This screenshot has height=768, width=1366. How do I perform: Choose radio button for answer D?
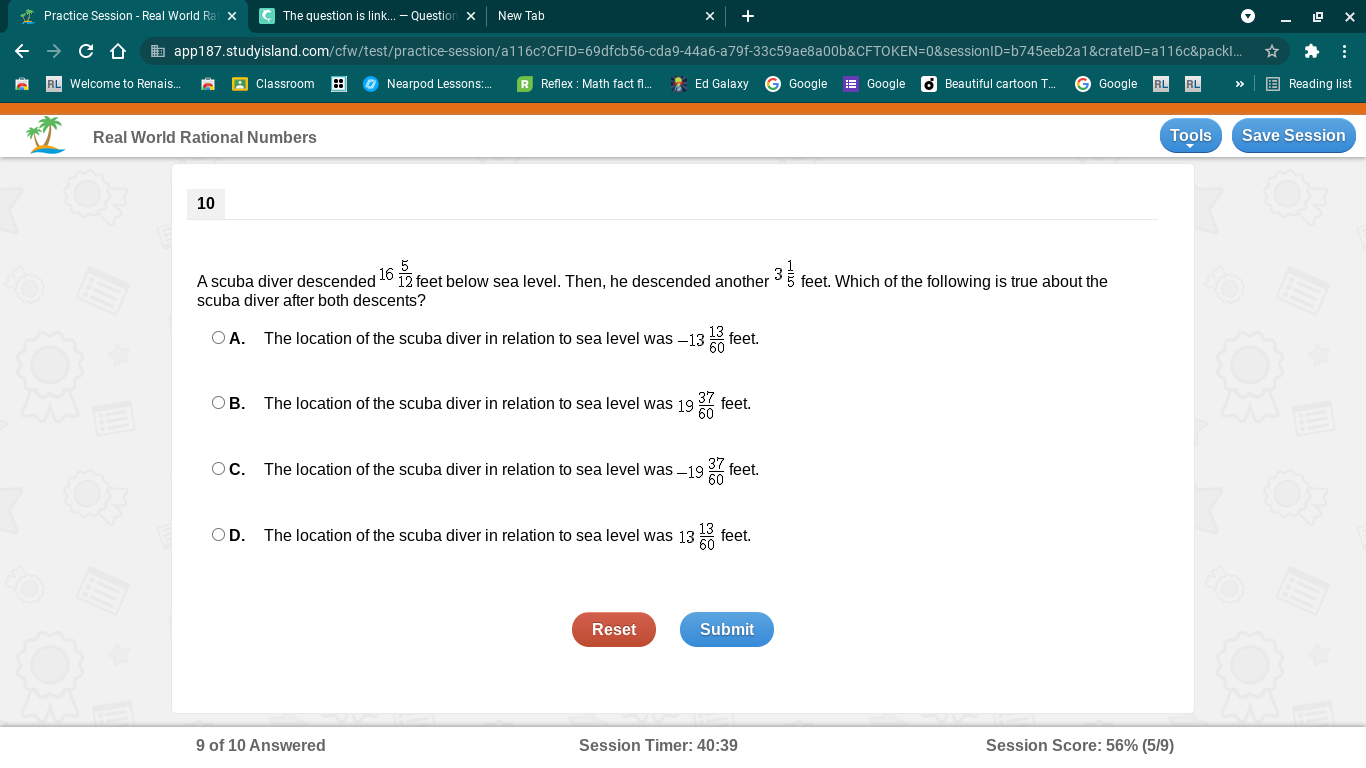point(218,535)
